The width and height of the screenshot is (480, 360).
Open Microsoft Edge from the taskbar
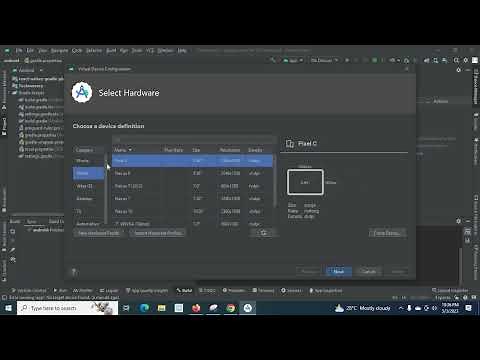click(144, 308)
